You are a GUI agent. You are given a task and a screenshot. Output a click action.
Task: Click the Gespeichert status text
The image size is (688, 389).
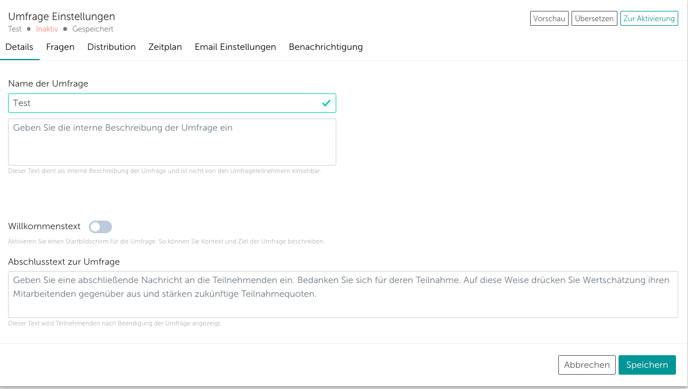pyautogui.click(x=93, y=29)
